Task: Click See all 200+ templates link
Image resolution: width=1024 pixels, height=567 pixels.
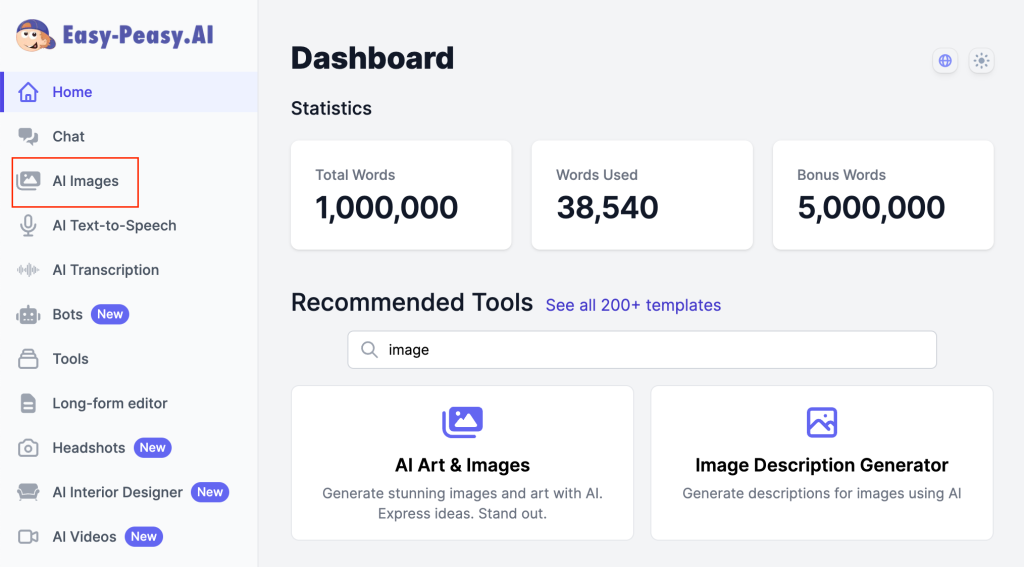Action: (633, 305)
